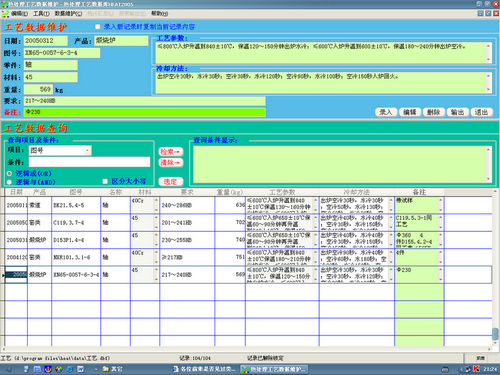Click the weight cell showing 751
The height and width of the screenshot is (375, 500).
point(230,257)
